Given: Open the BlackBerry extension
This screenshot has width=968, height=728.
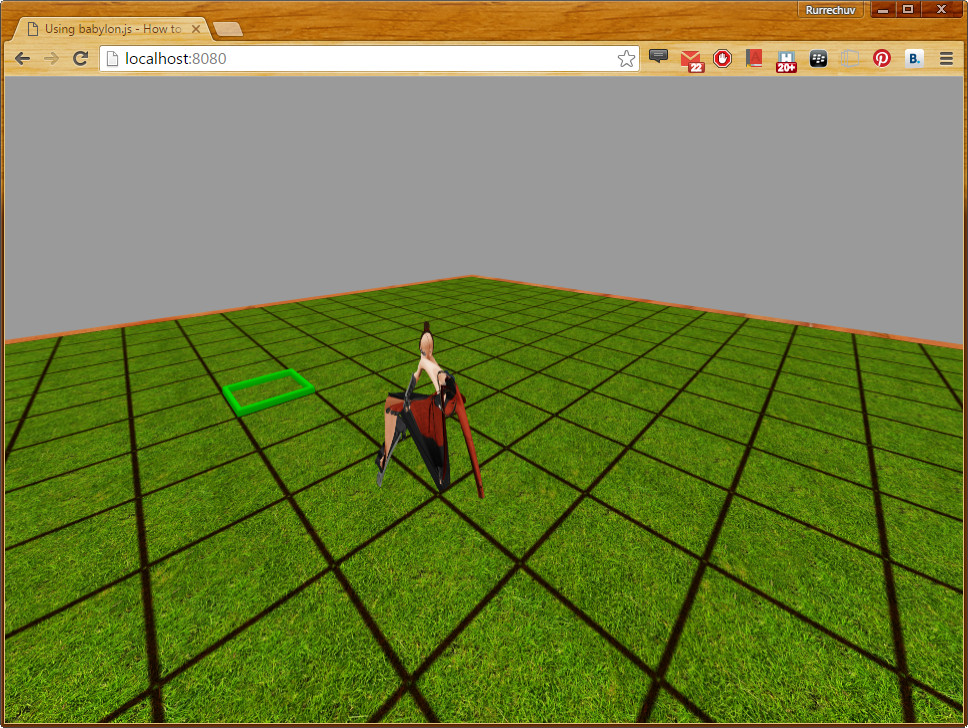Looking at the screenshot, I should (818, 59).
